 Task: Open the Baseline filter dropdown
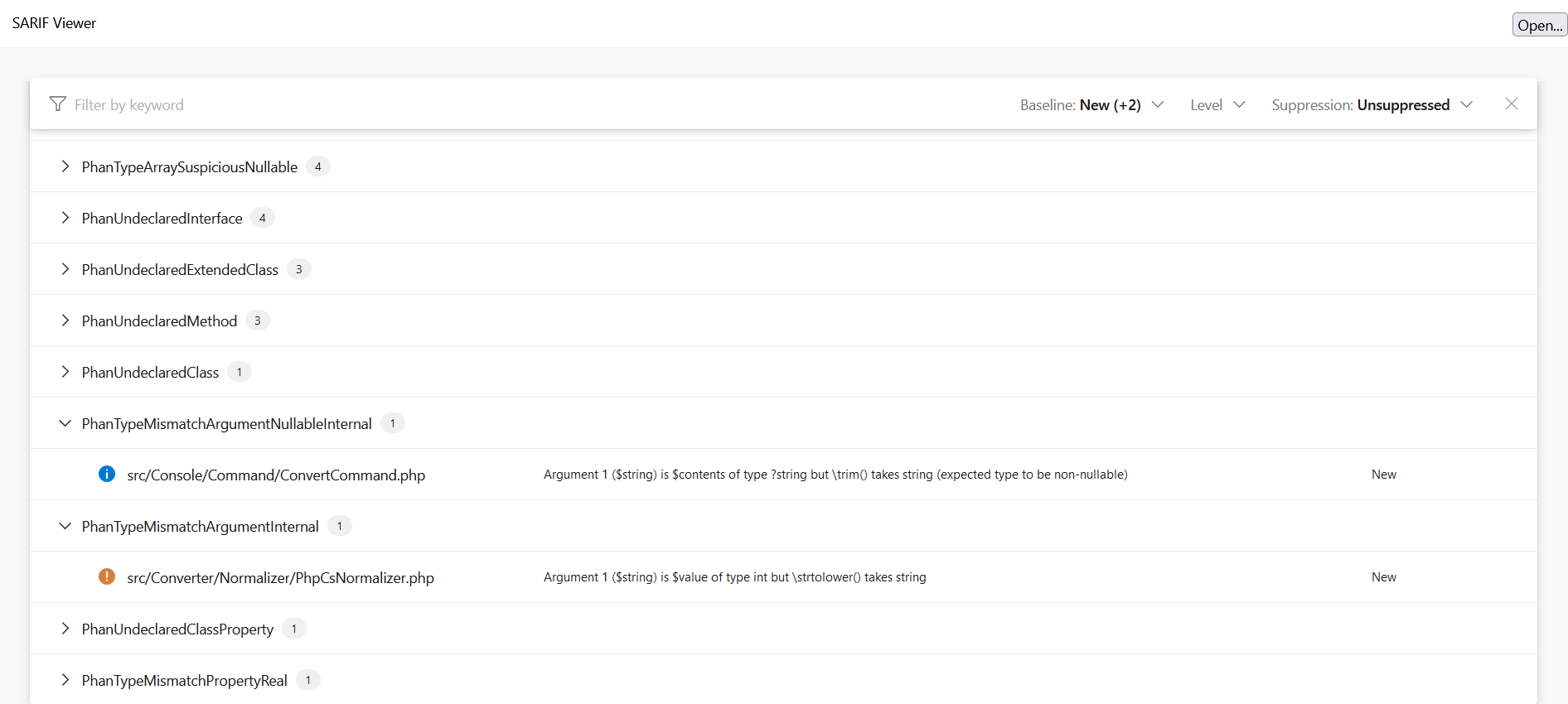click(1091, 105)
